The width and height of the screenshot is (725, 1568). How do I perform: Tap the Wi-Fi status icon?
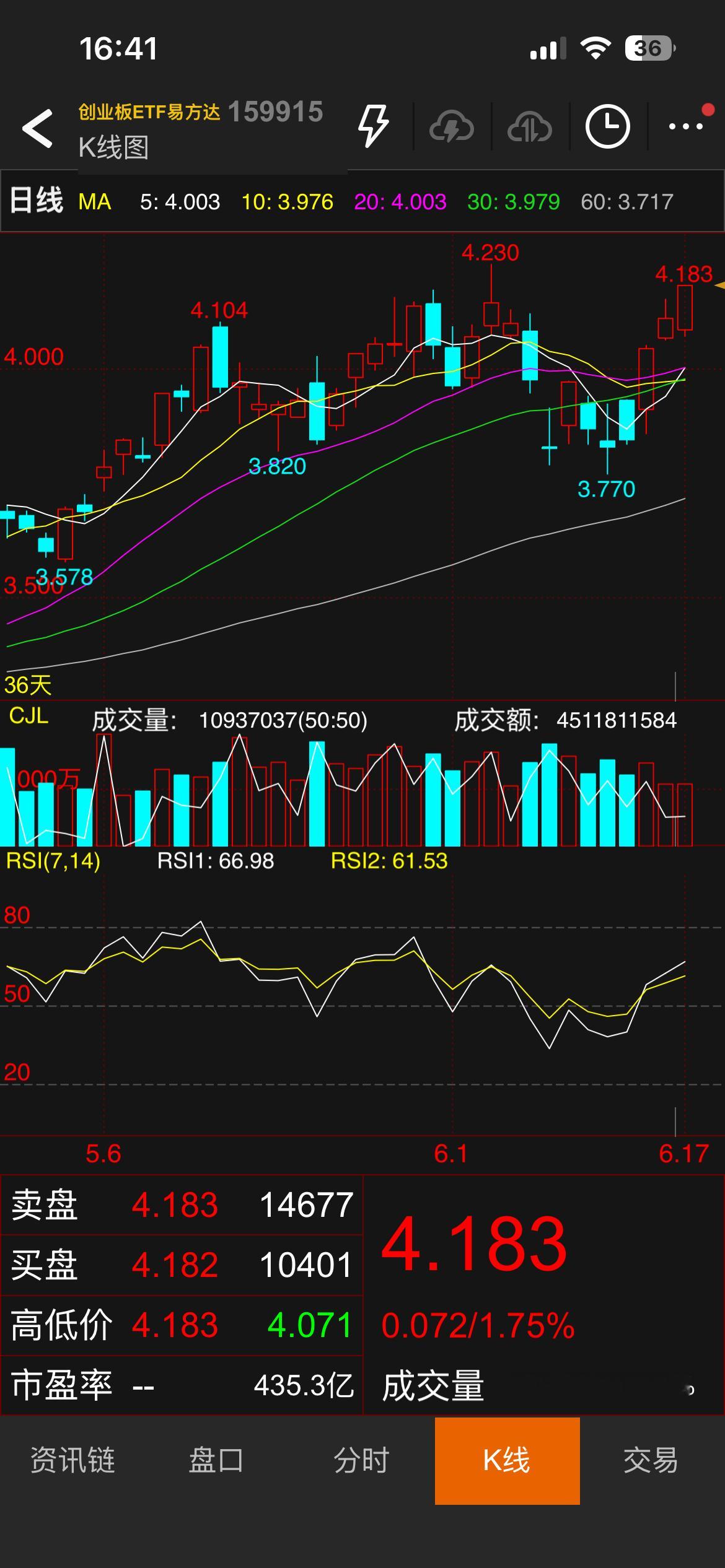(x=595, y=48)
